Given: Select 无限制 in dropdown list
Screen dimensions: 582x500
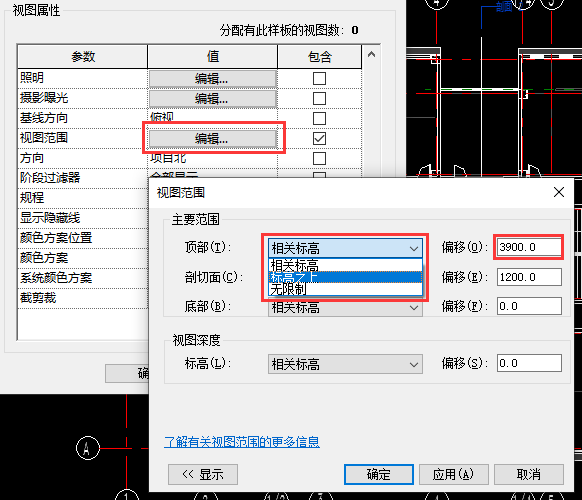Looking at the screenshot, I should (x=345, y=289).
